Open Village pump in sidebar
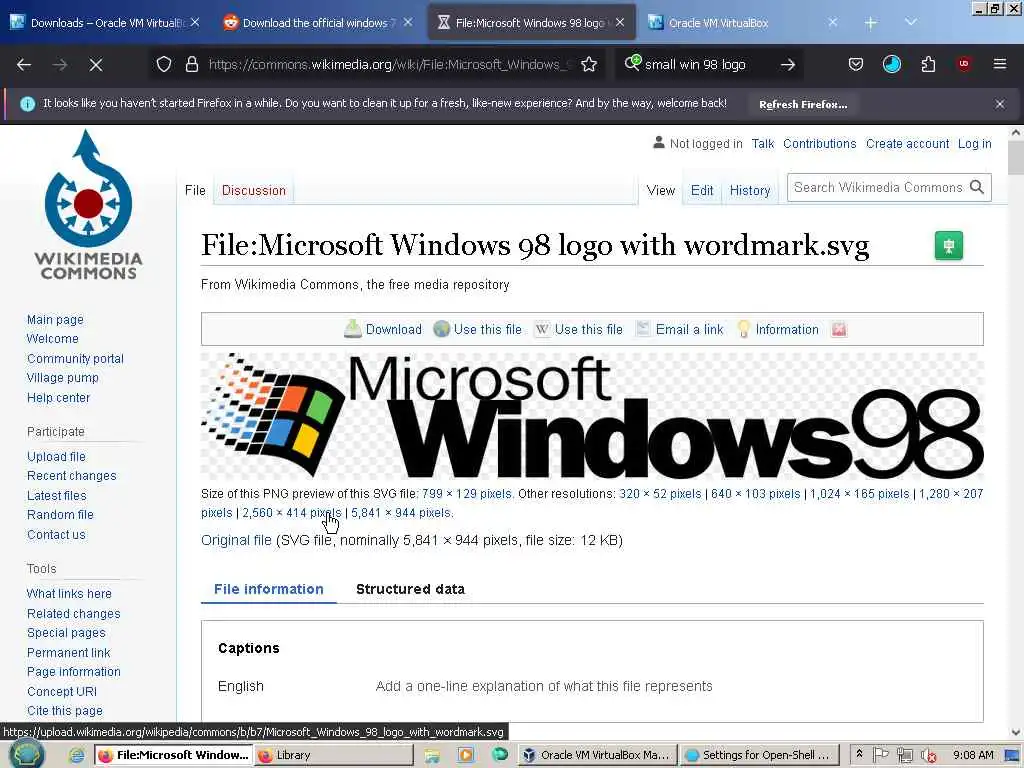1024x768 pixels. coord(63,377)
